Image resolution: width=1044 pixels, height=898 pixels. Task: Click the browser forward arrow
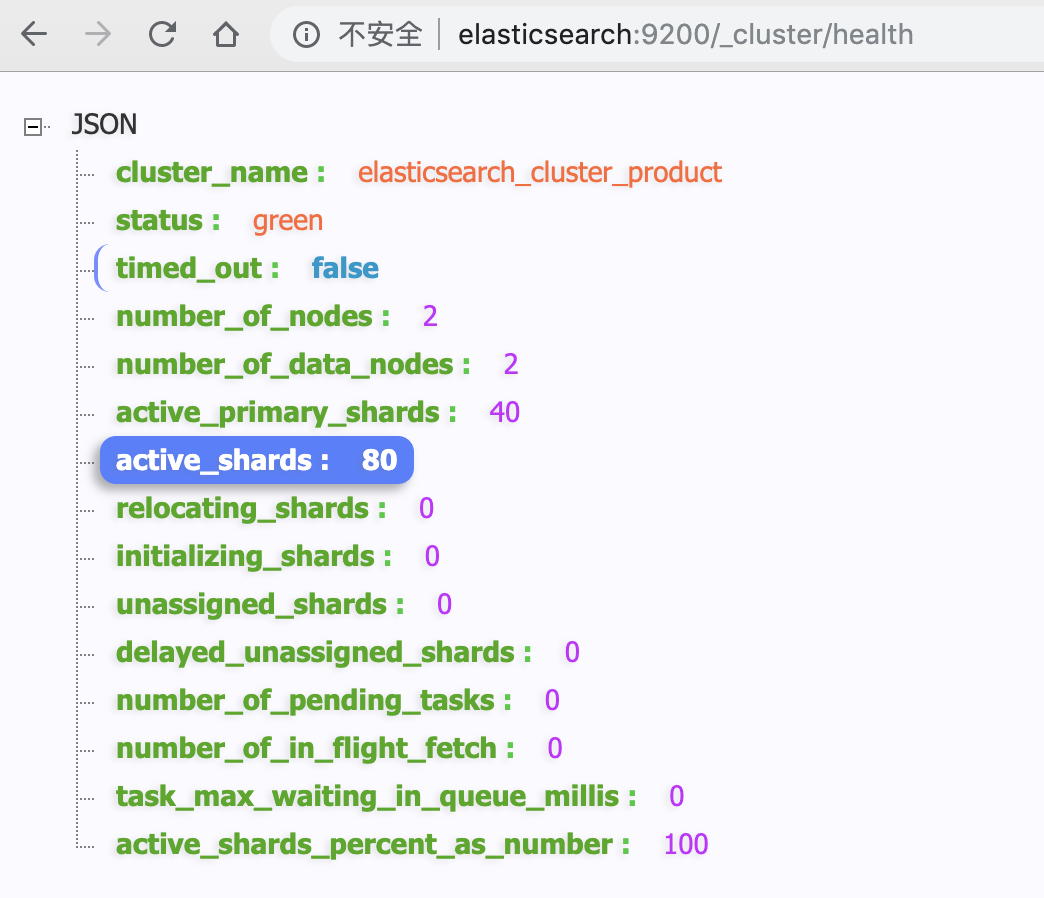[98, 34]
